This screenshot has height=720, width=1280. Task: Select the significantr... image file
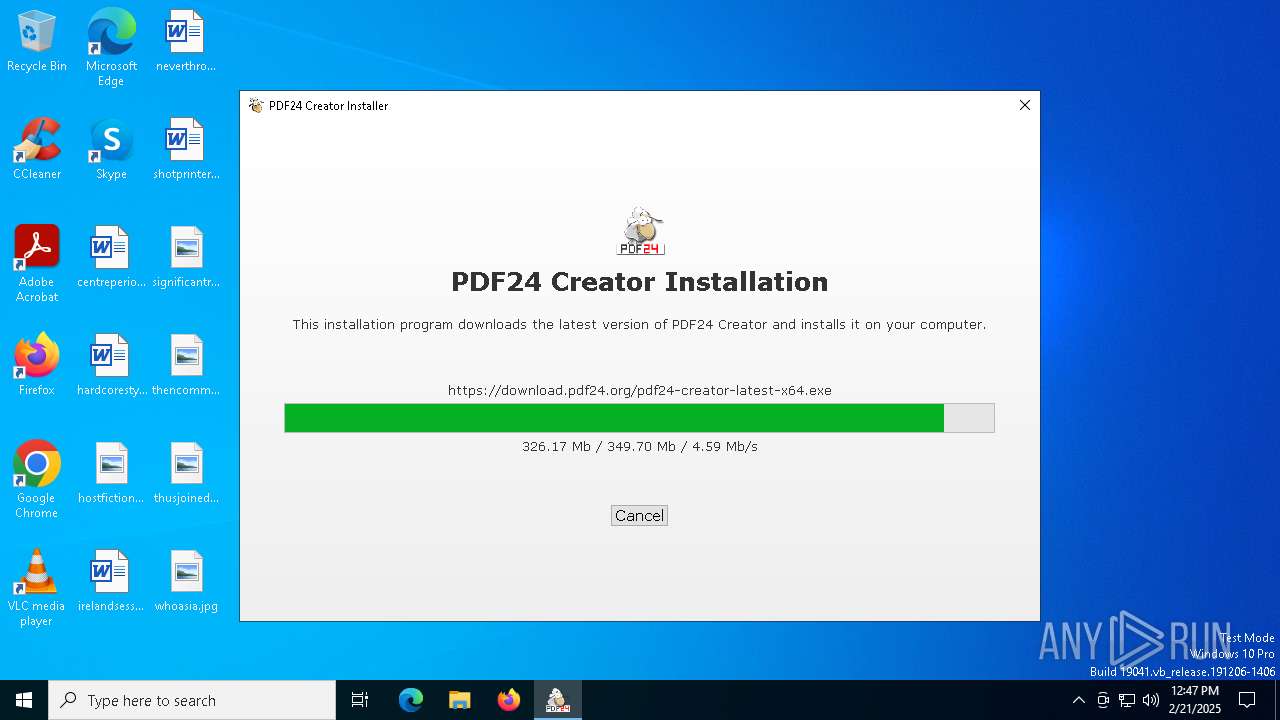tap(186, 258)
